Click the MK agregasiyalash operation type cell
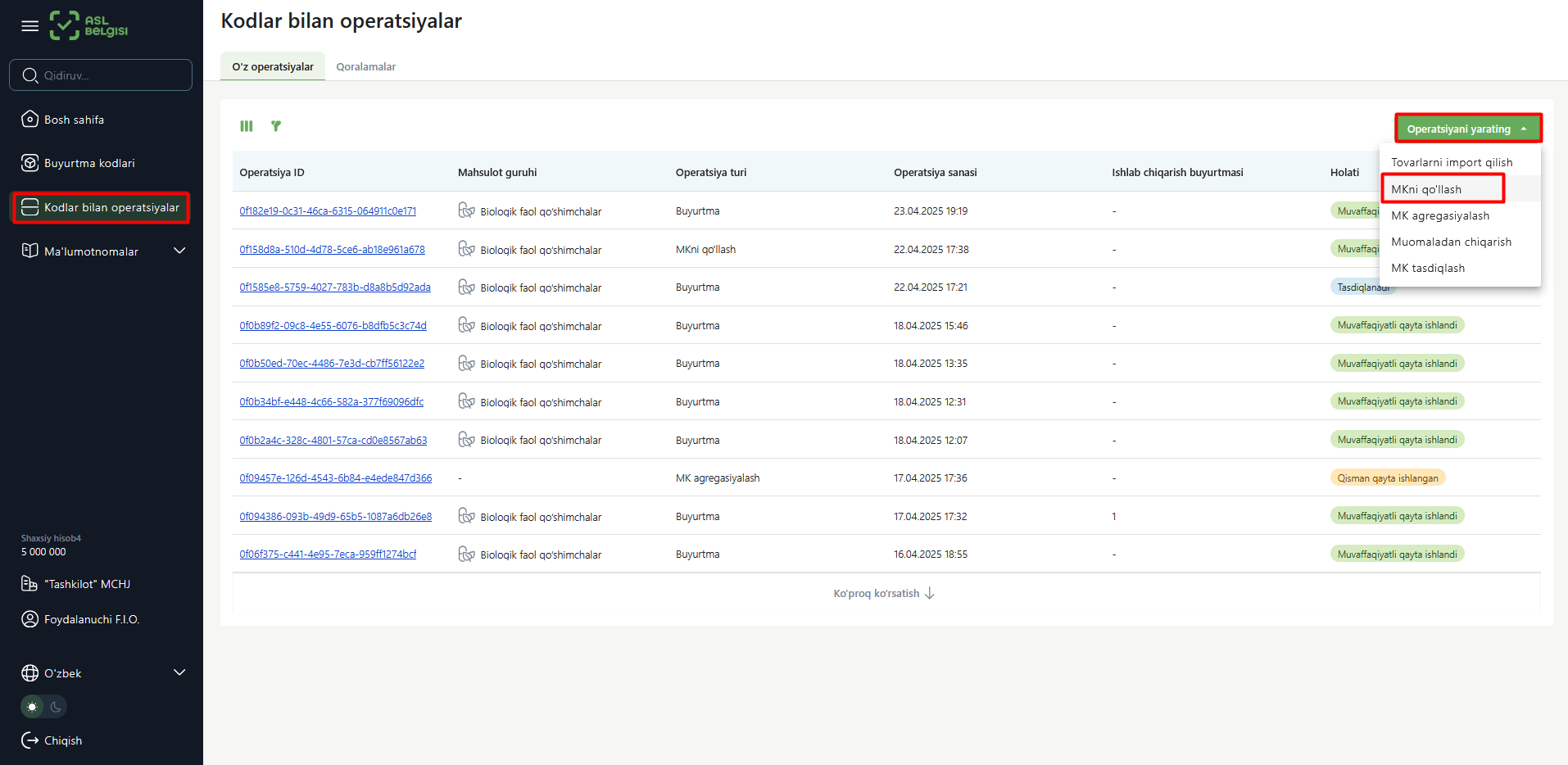 click(x=718, y=478)
